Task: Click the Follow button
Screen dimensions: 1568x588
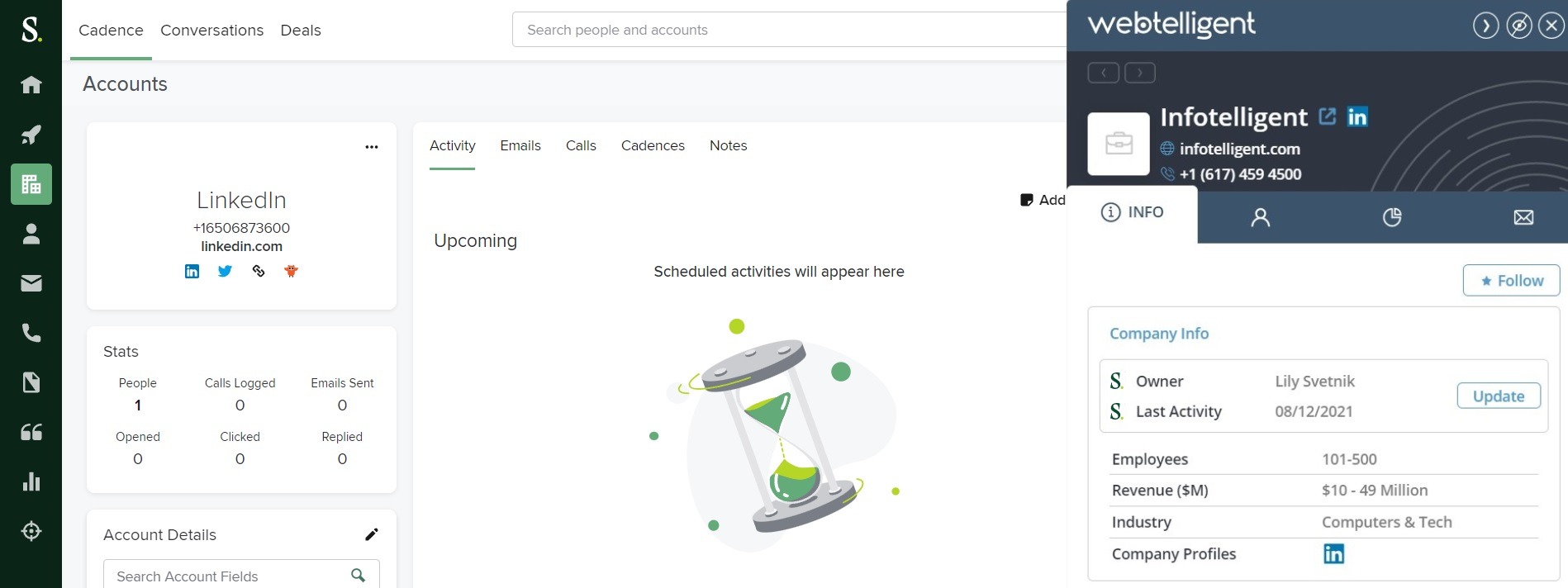Action: [x=1511, y=281]
